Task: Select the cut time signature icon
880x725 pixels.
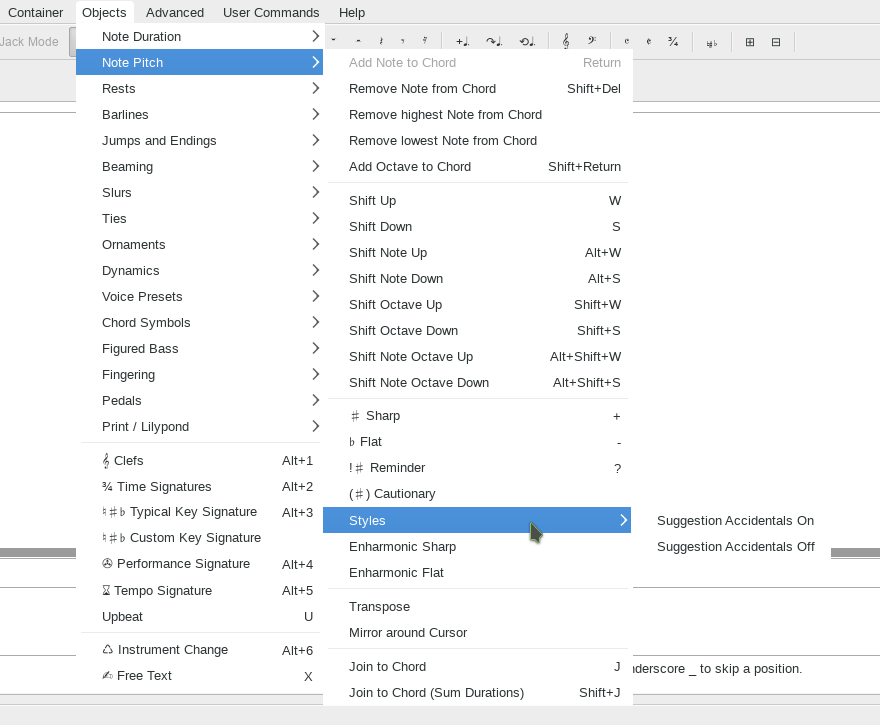Action: pyautogui.click(x=649, y=42)
